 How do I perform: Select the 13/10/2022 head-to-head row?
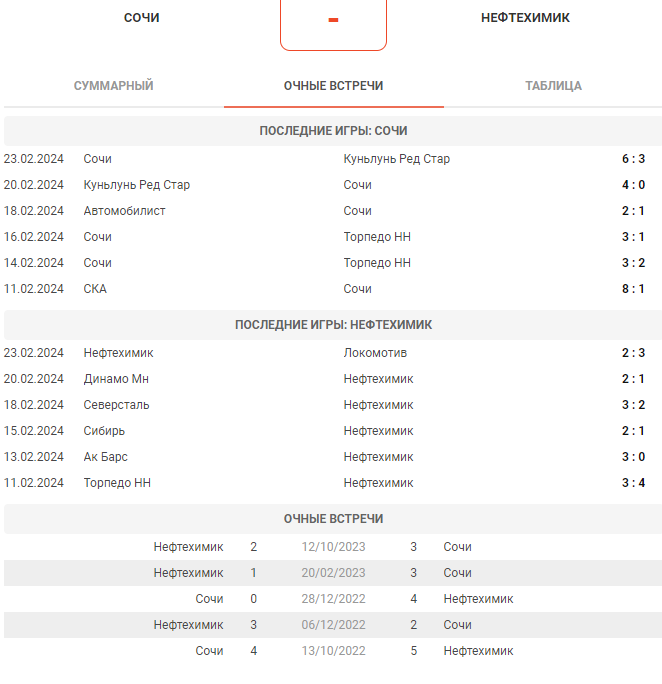333,651
